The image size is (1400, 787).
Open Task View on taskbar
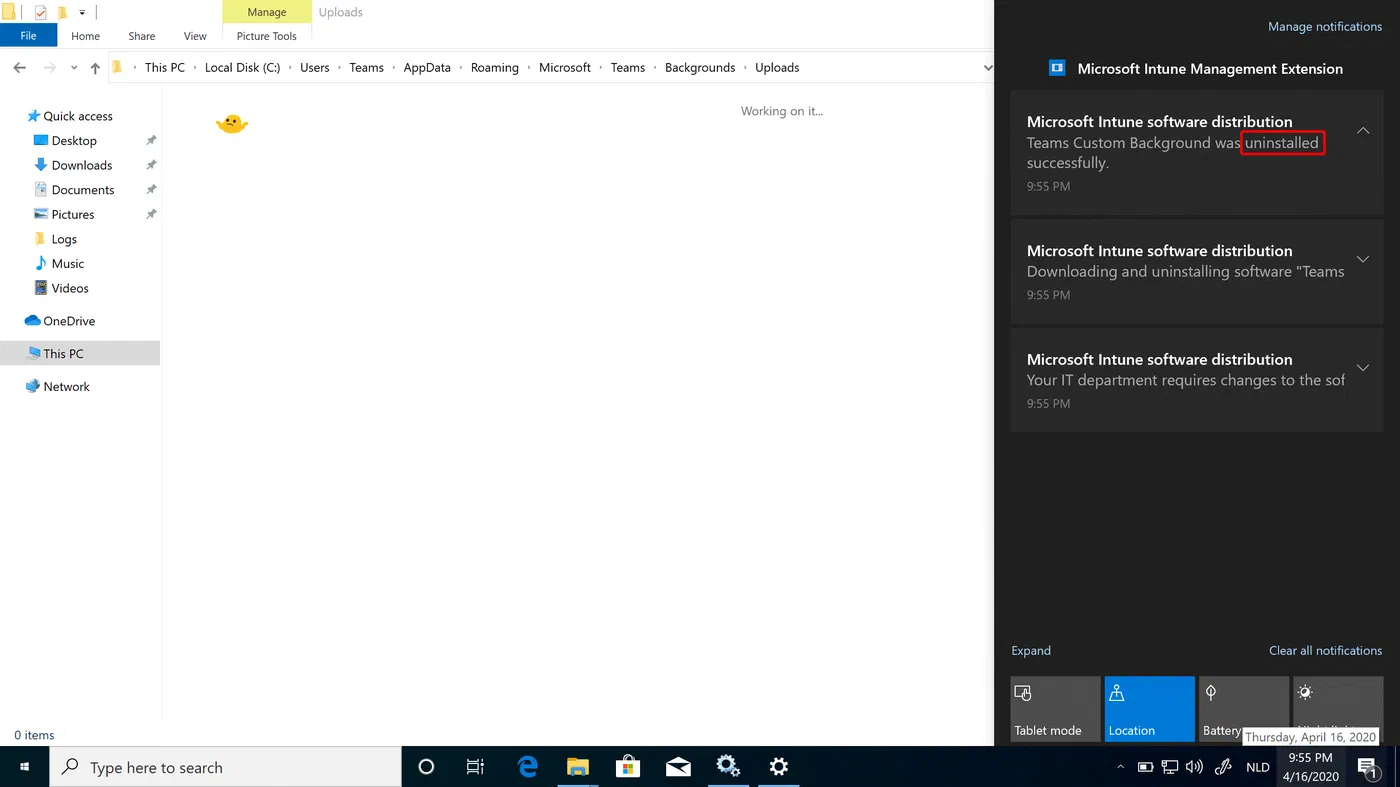click(x=475, y=767)
